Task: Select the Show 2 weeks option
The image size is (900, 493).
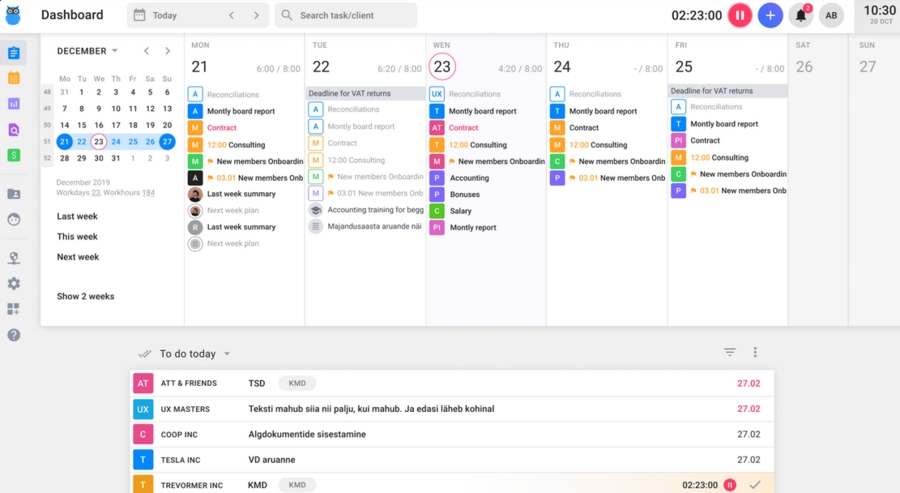Action: pyautogui.click(x=85, y=296)
